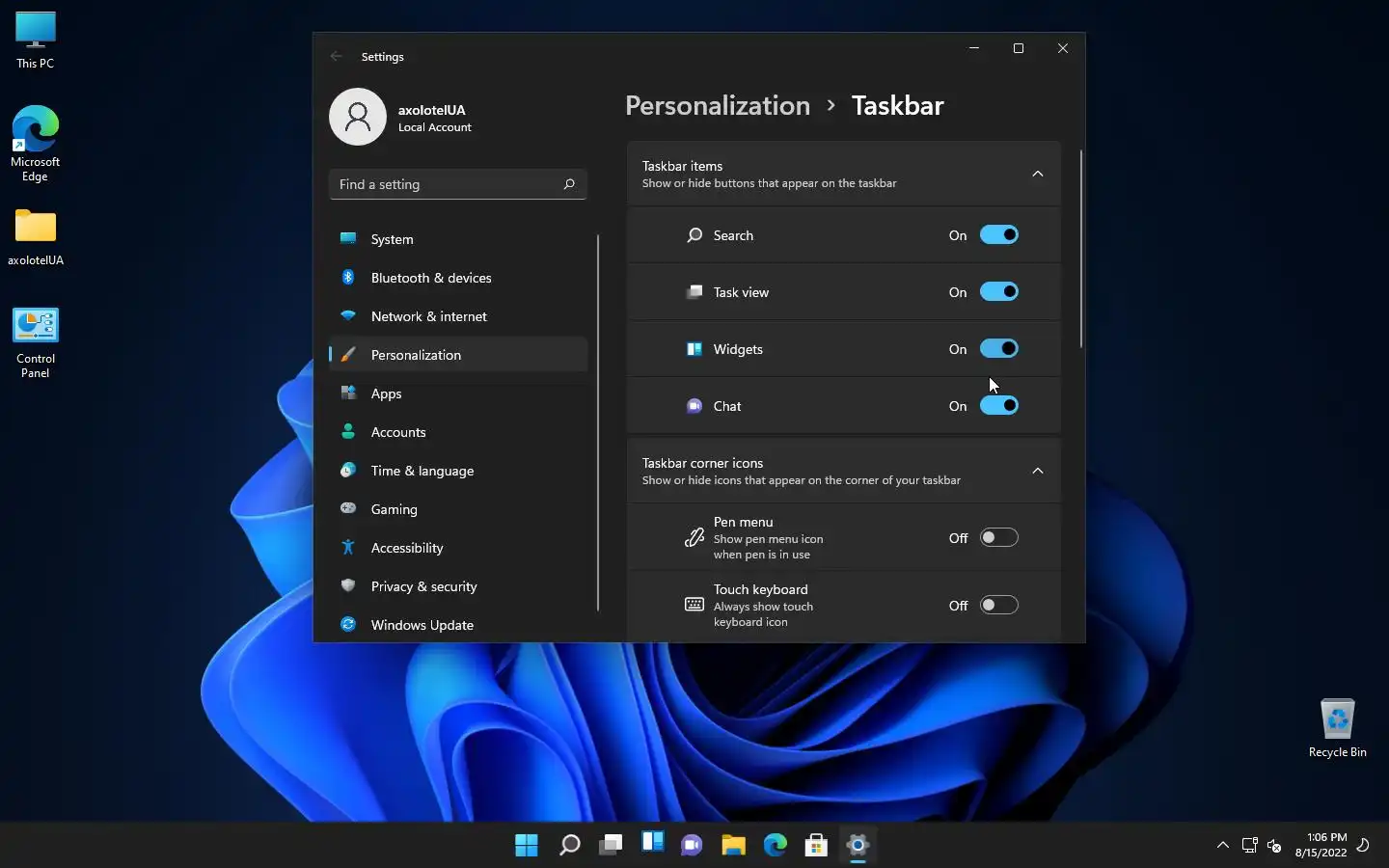Click the Search row magnifier icon
The height and width of the screenshot is (868, 1389).
coord(694,234)
